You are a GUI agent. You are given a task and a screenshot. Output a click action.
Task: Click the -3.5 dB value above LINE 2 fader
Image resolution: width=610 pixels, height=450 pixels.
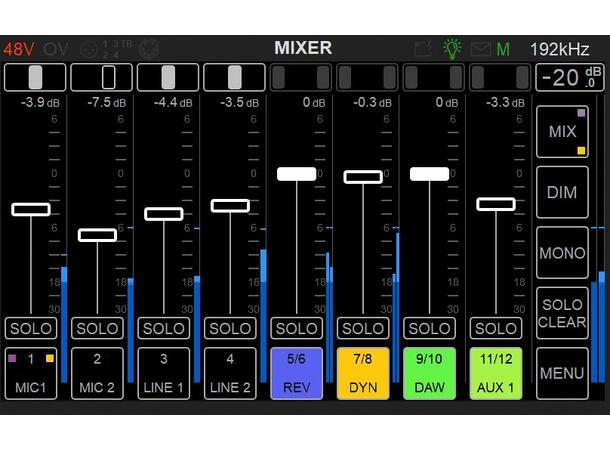pyautogui.click(x=240, y=103)
